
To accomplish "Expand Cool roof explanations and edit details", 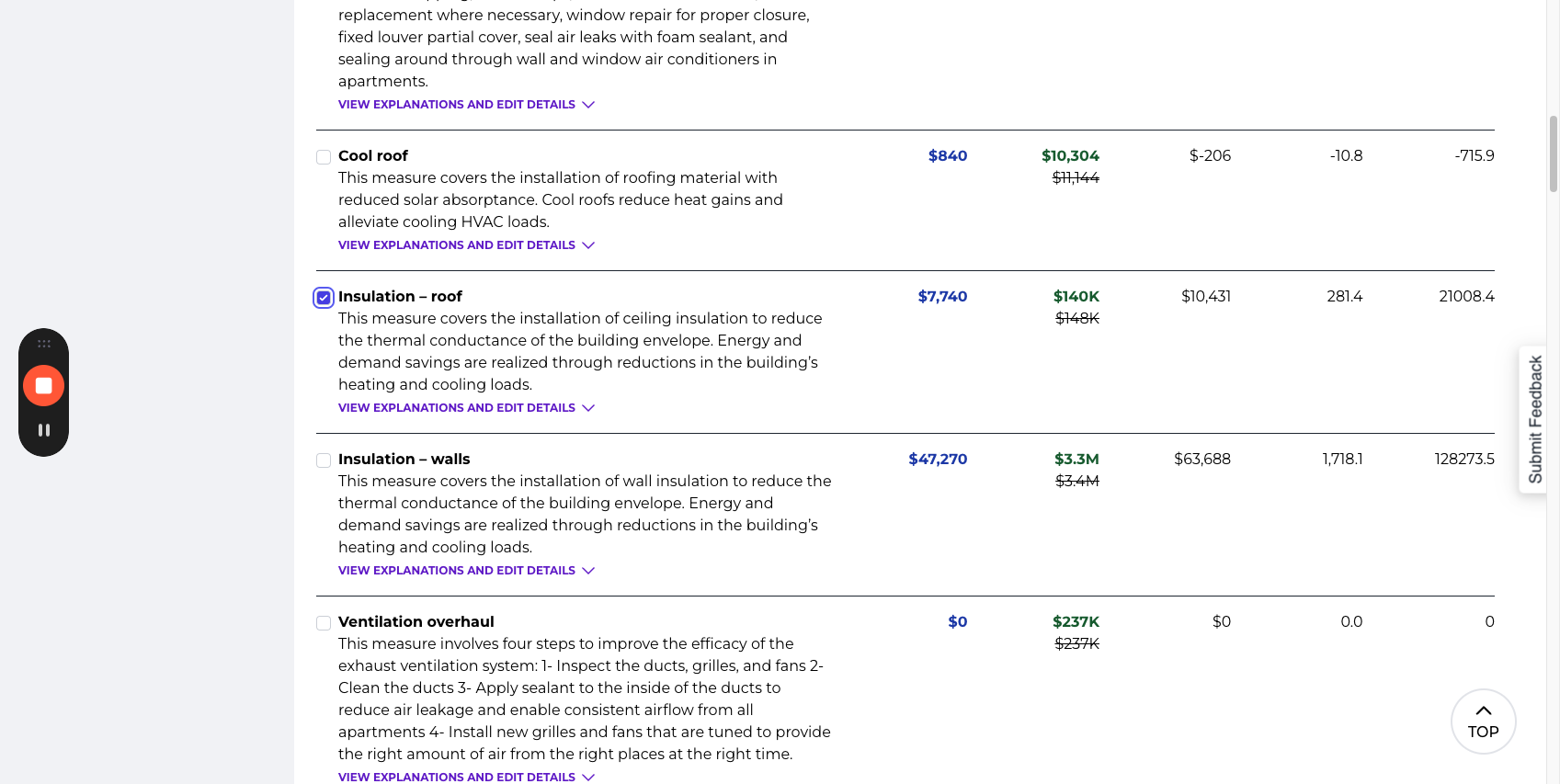I will [x=466, y=245].
